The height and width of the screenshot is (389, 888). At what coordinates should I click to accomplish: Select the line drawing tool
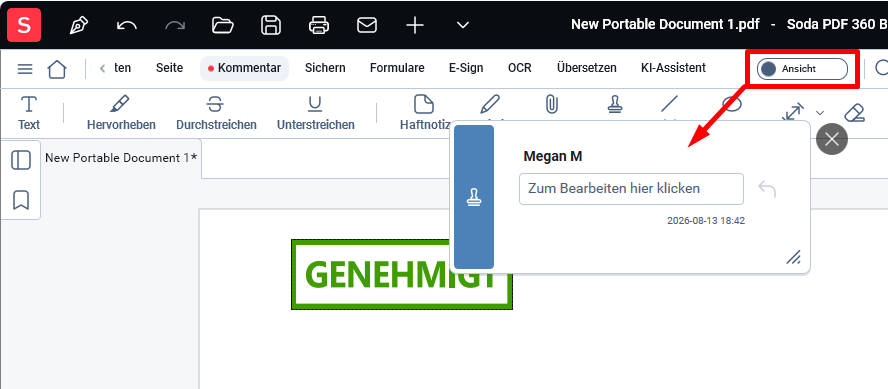669,104
